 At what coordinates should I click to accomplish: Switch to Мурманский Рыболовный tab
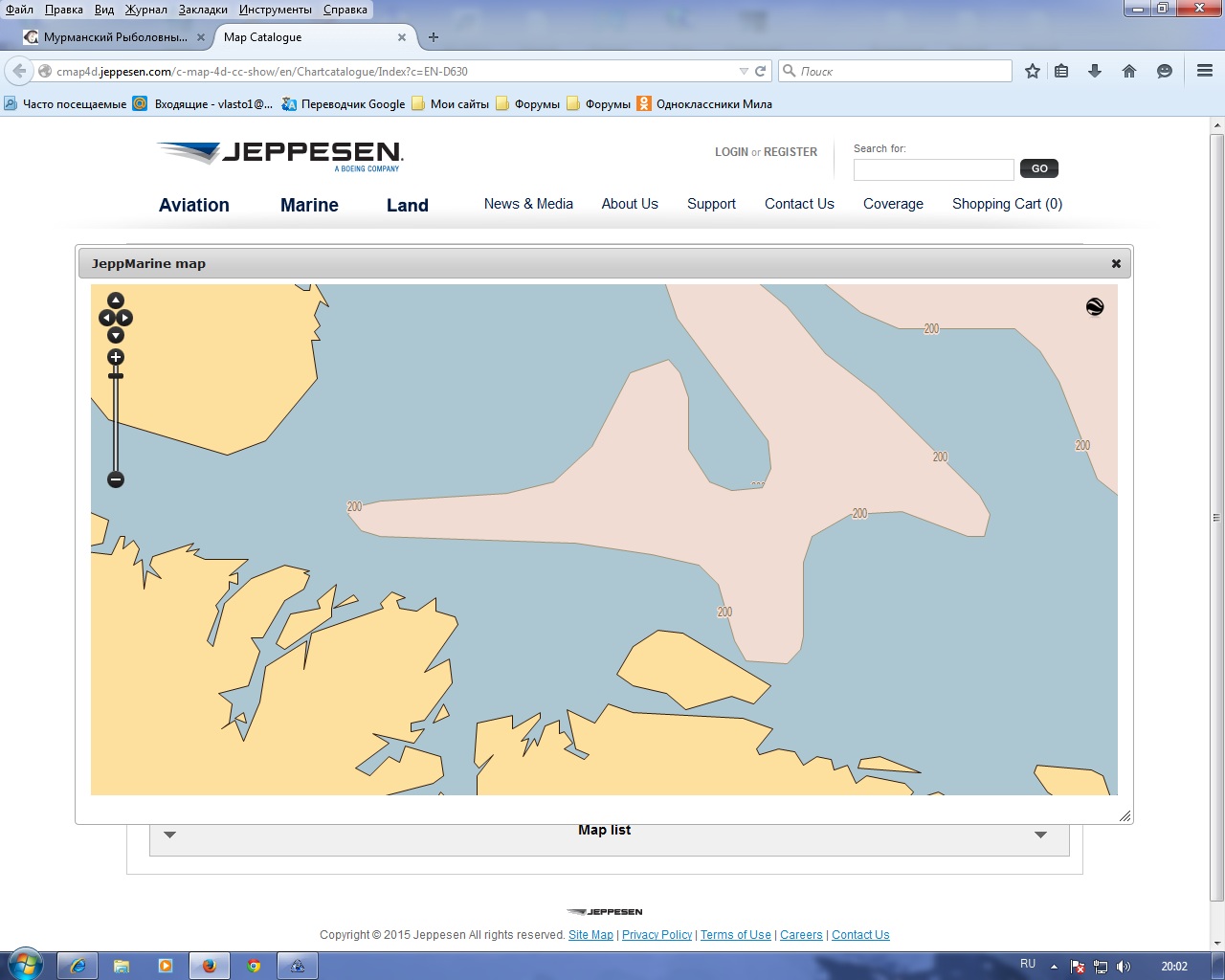[x=115, y=37]
